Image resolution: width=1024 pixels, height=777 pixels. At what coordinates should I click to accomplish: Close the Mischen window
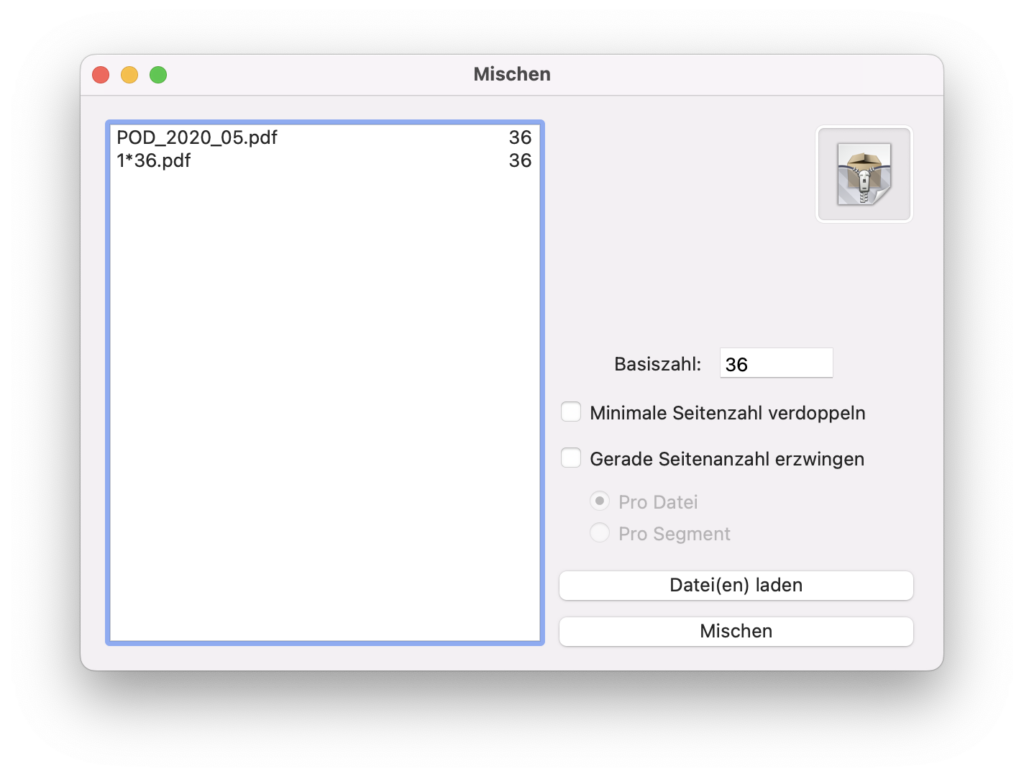pos(101,75)
